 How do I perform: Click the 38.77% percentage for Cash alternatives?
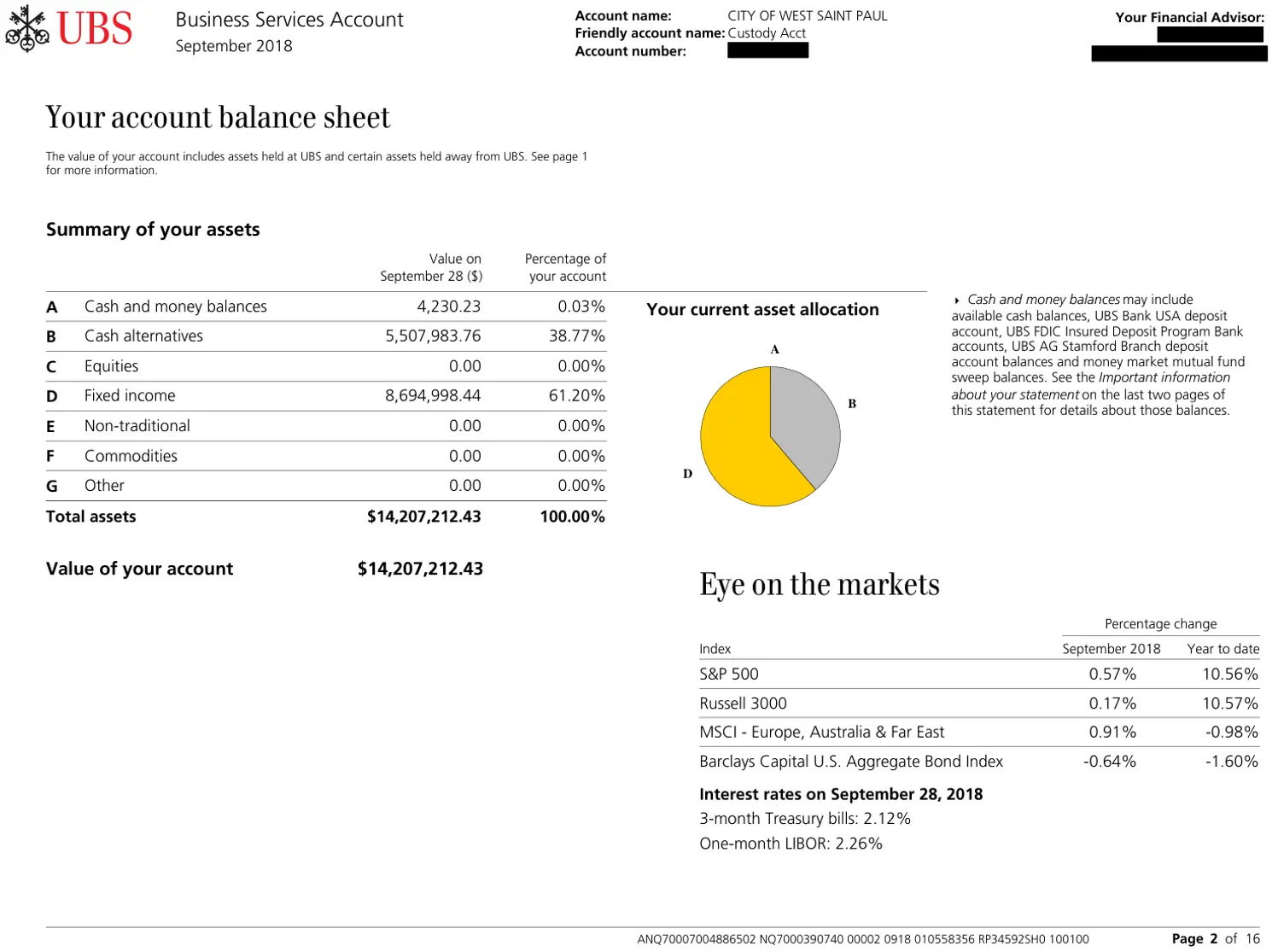(577, 336)
